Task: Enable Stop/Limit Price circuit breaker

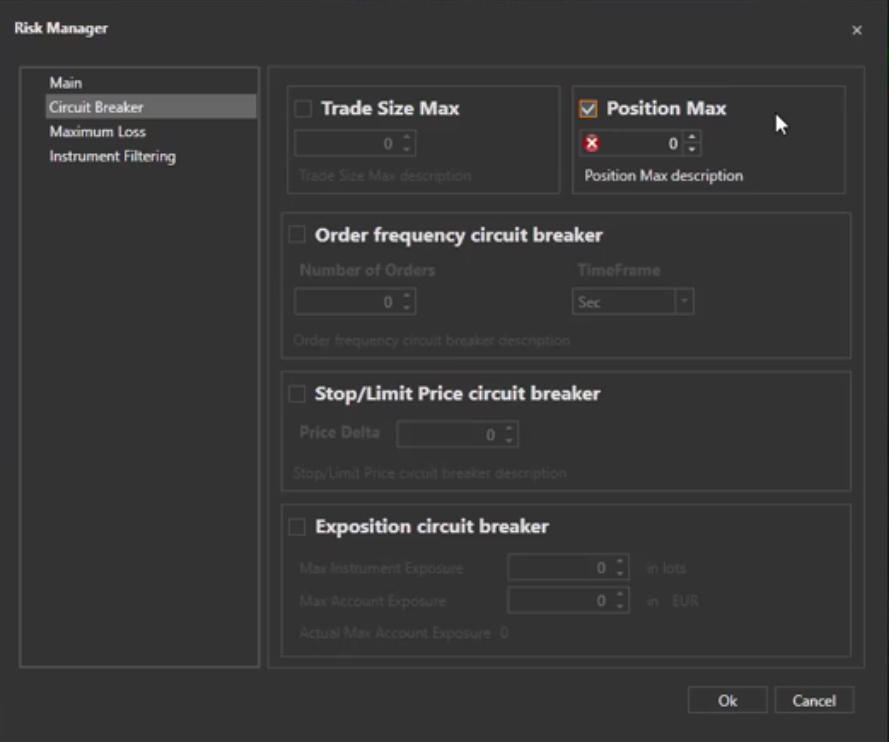Action: (x=297, y=394)
